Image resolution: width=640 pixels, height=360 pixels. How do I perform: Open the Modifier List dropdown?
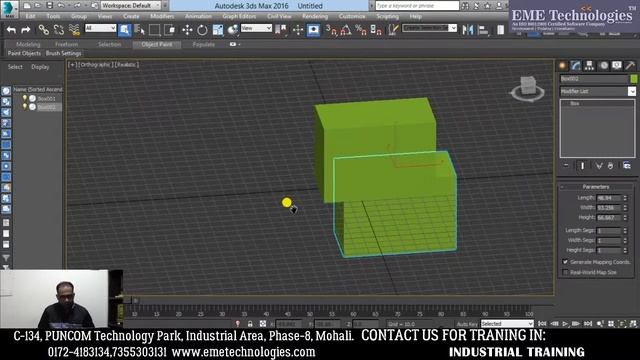pos(598,91)
